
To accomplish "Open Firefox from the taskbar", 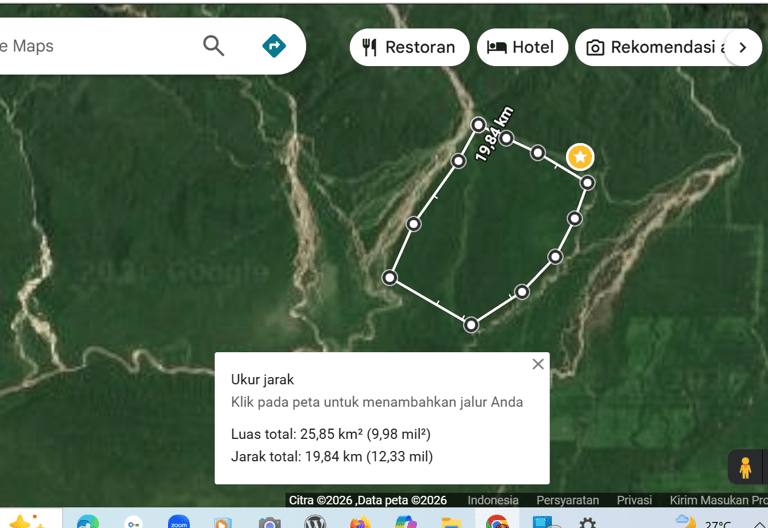I will tap(360, 522).
